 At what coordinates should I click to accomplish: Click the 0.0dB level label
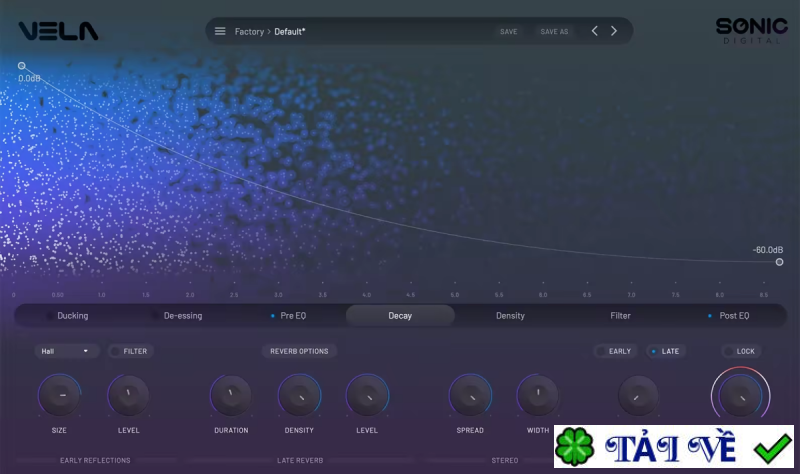pyautogui.click(x=30, y=79)
